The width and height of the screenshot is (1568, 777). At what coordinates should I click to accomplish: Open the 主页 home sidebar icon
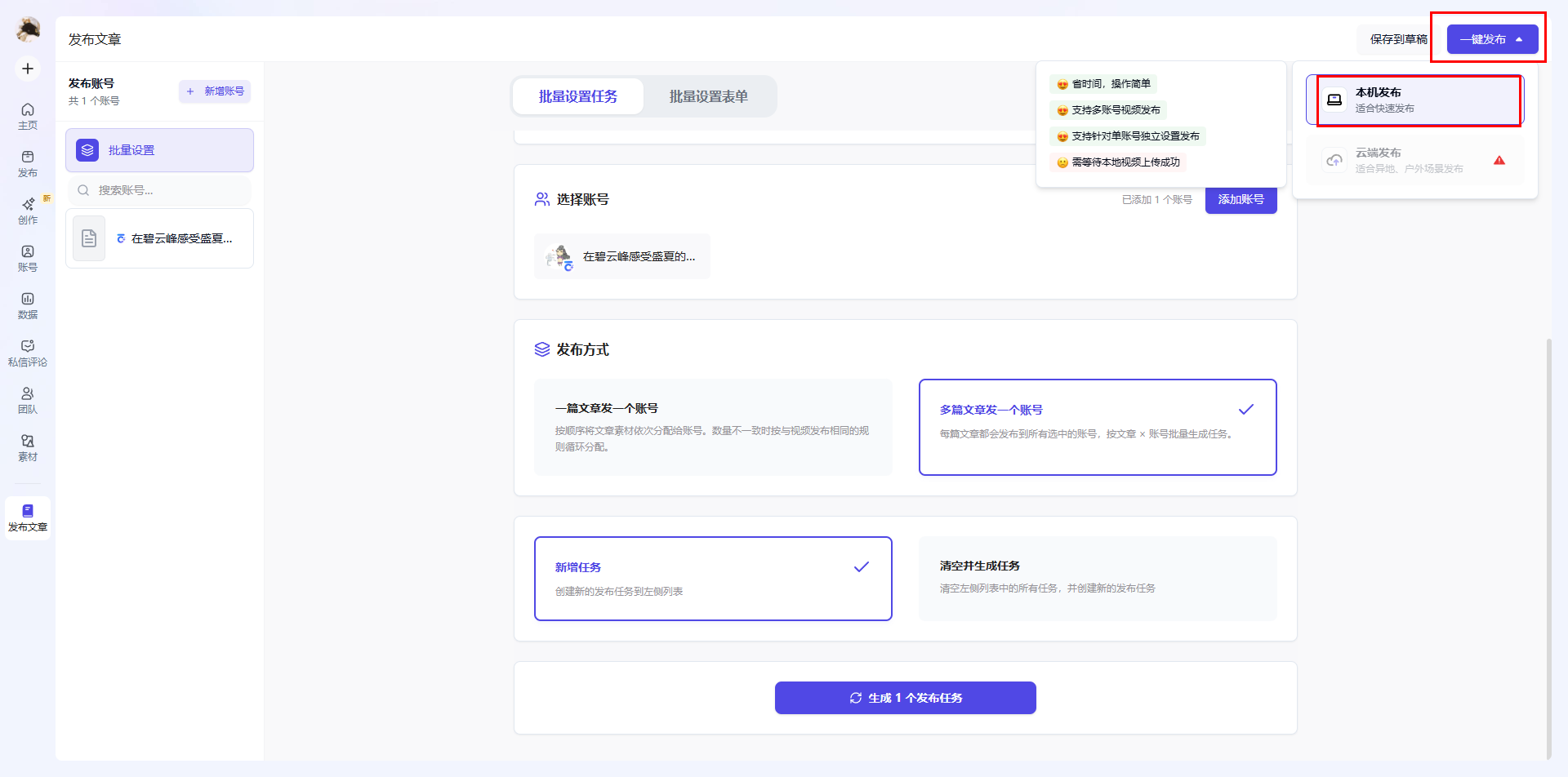tap(28, 117)
